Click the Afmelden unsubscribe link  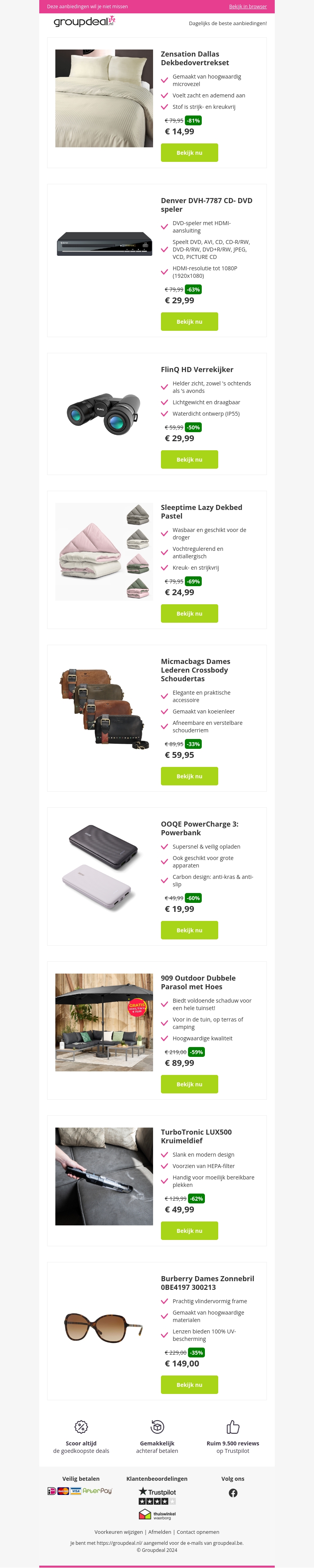(x=159, y=1532)
